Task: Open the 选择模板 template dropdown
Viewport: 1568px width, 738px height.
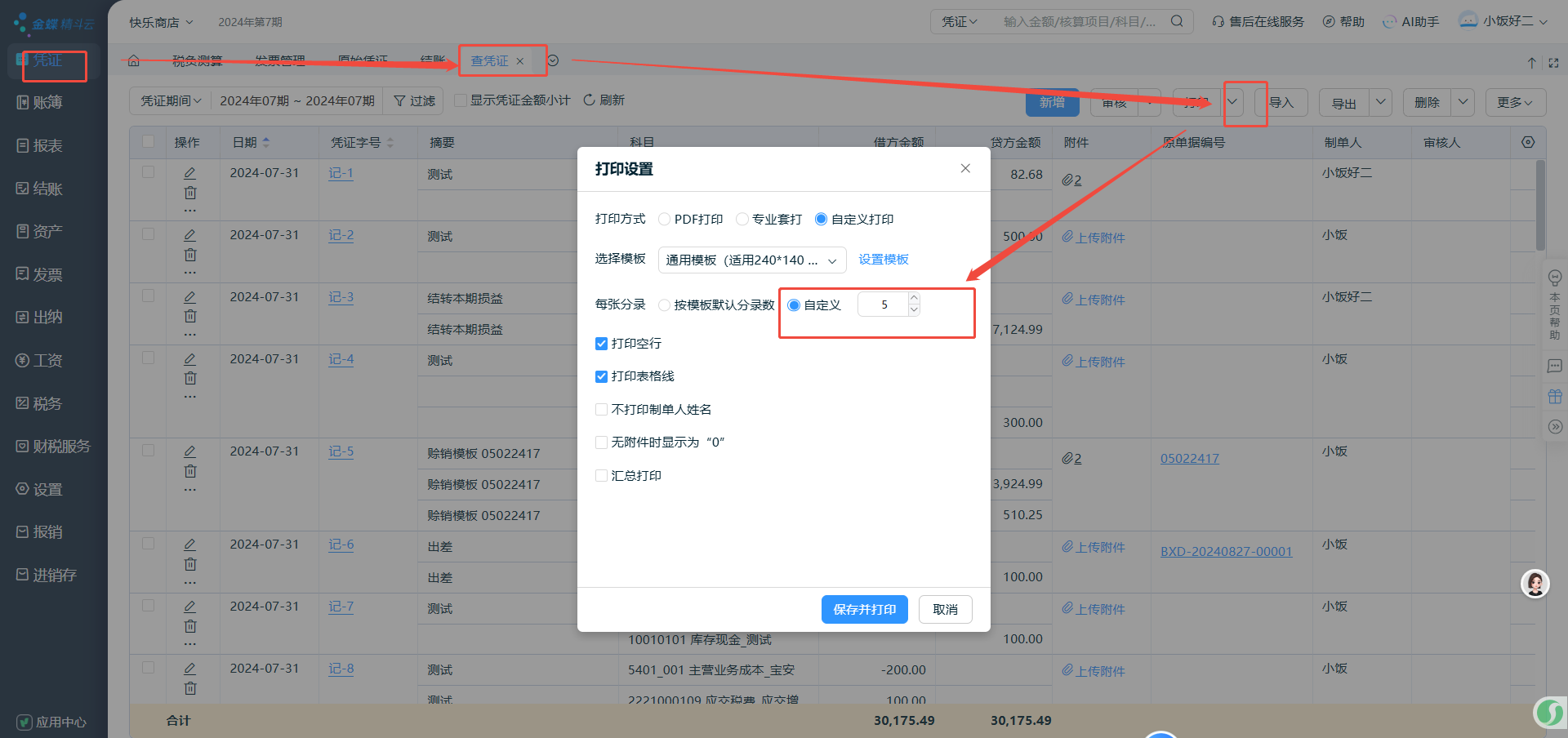Action: 751,260
